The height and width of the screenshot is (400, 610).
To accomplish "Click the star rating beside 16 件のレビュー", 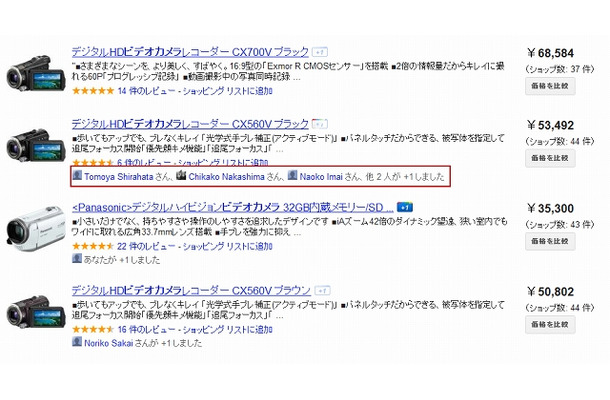I will click(x=93, y=330).
